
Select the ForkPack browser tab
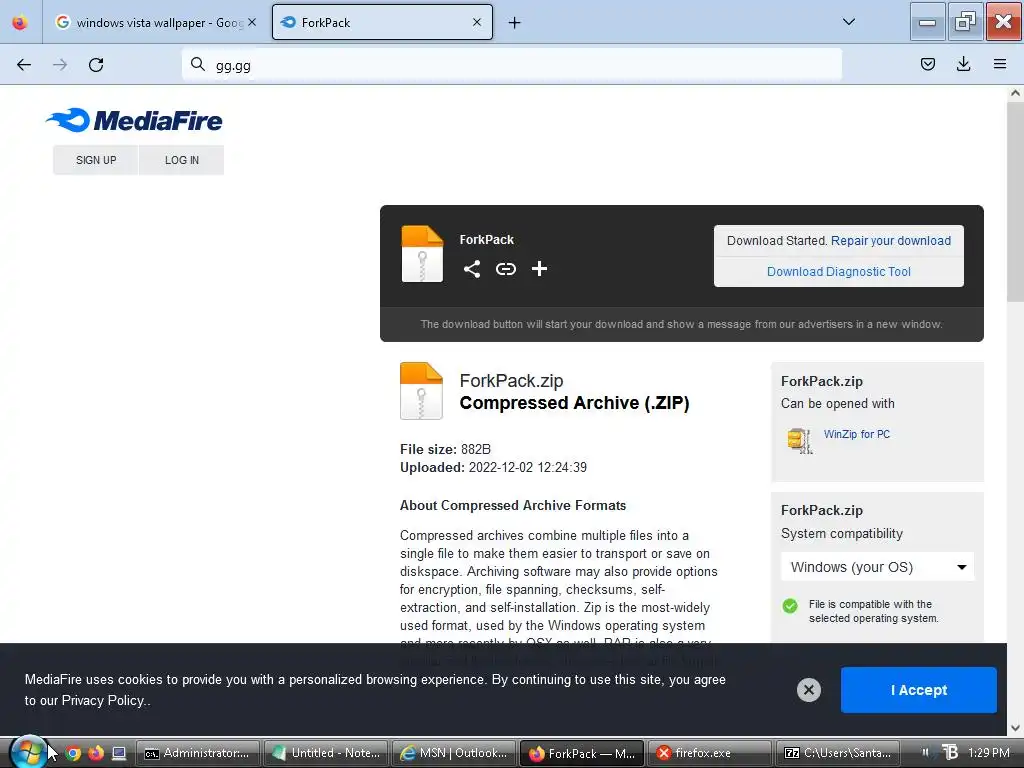382,23
